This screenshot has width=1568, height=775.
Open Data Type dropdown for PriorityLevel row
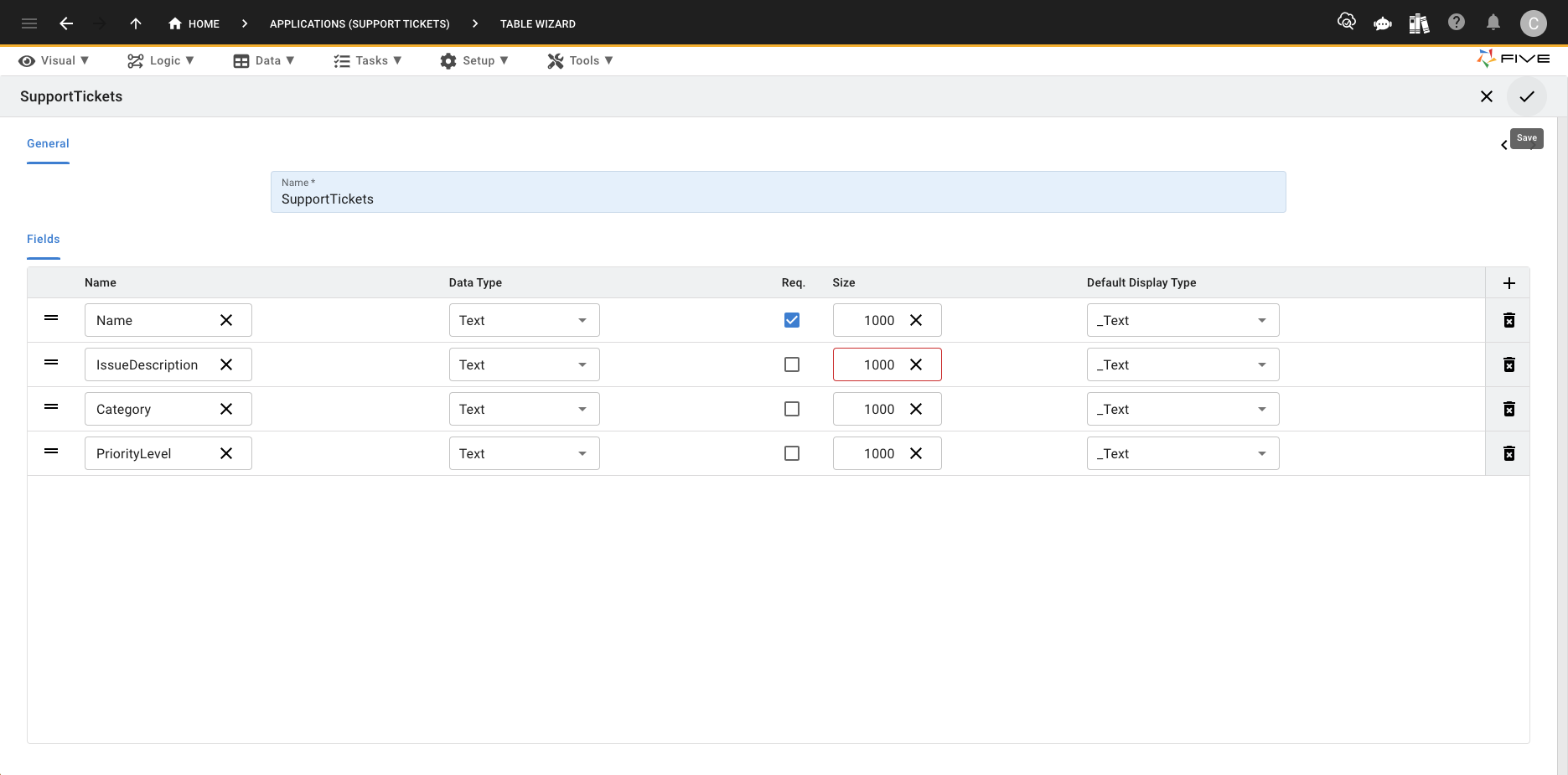point(524,453)
